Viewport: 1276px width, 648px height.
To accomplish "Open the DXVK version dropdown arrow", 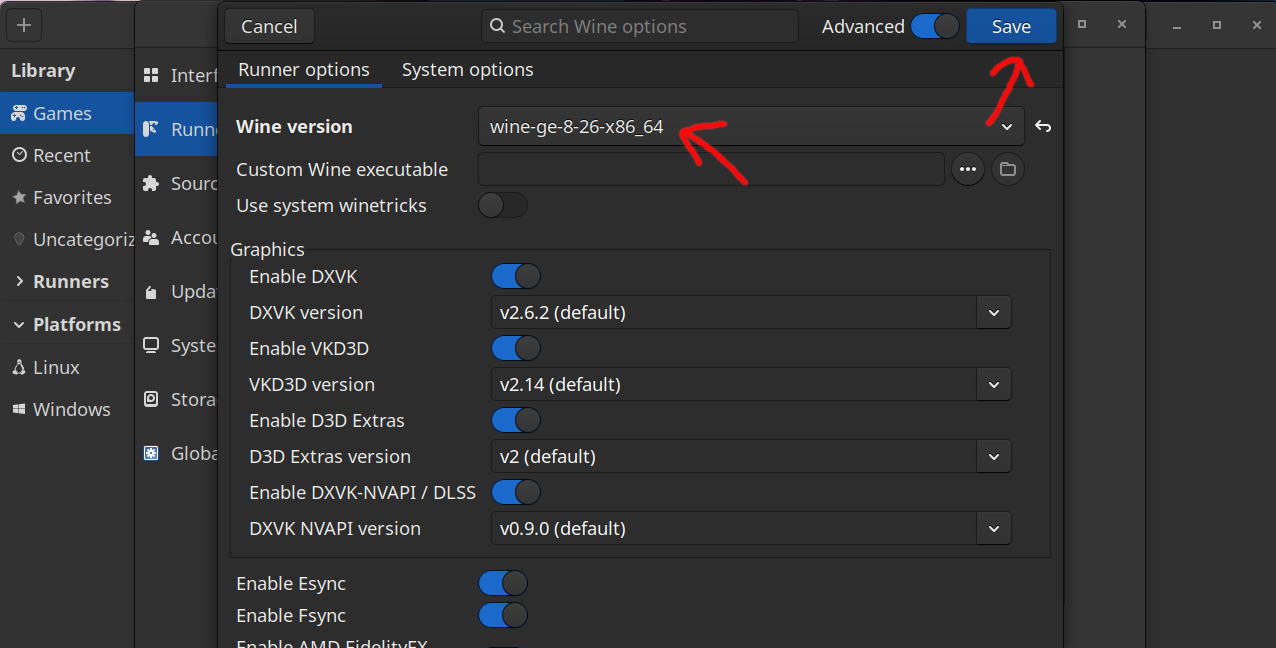I will pyautogui.click(x=994, y=312).
